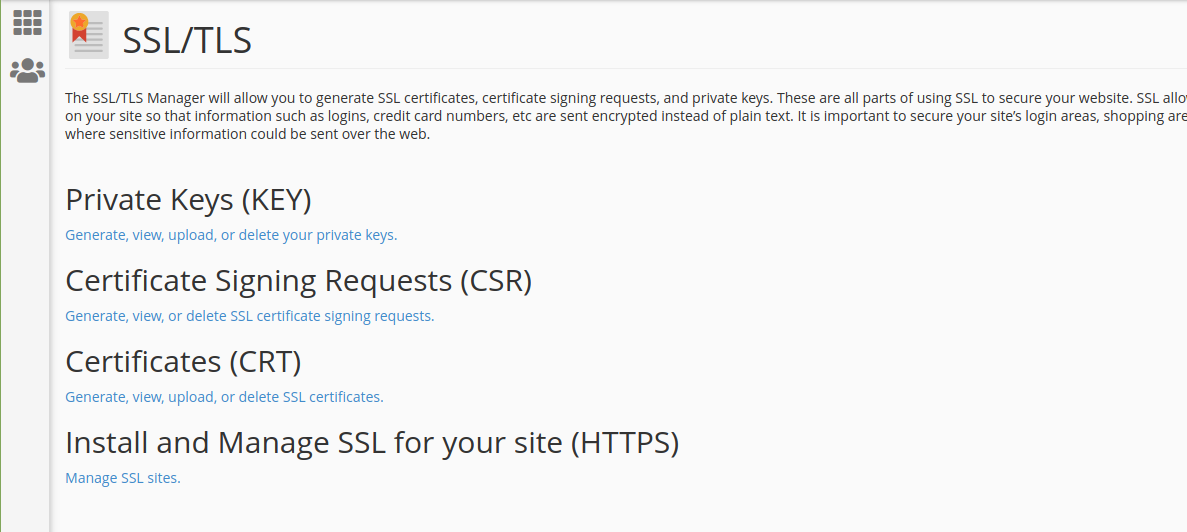Click the Certificates (CRT) heading
Image resolution: width=1187 pixels, height=532 pixels.
(183, 362)
